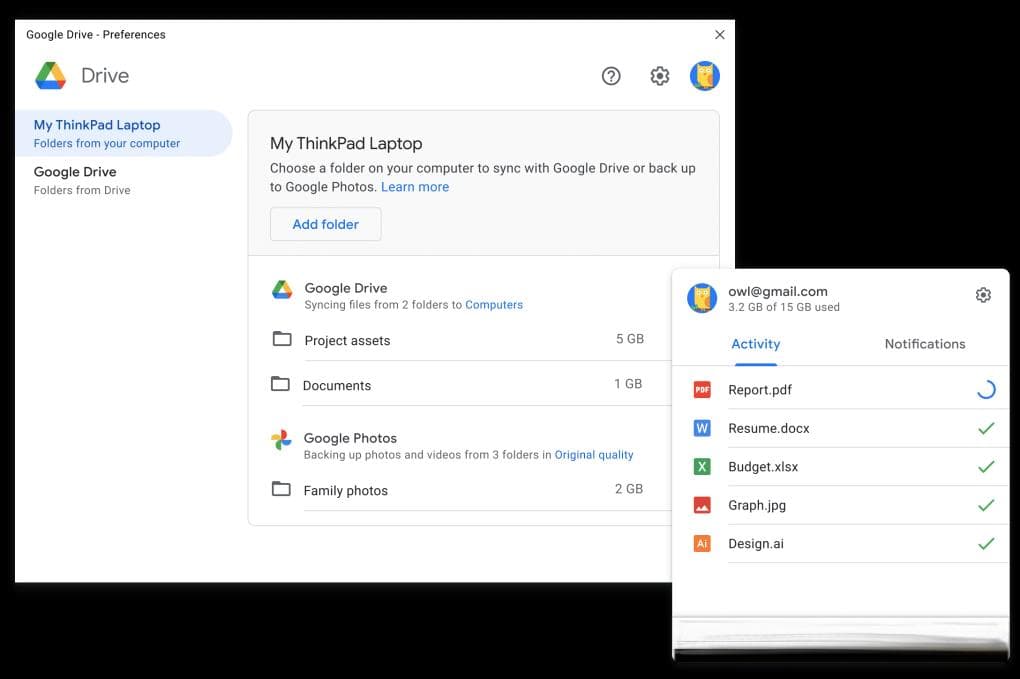The width and height of the screenshot is (1020, 679).
Task: Open settings gear in Drive Preferences header
Action: click(x=660, y=76)
